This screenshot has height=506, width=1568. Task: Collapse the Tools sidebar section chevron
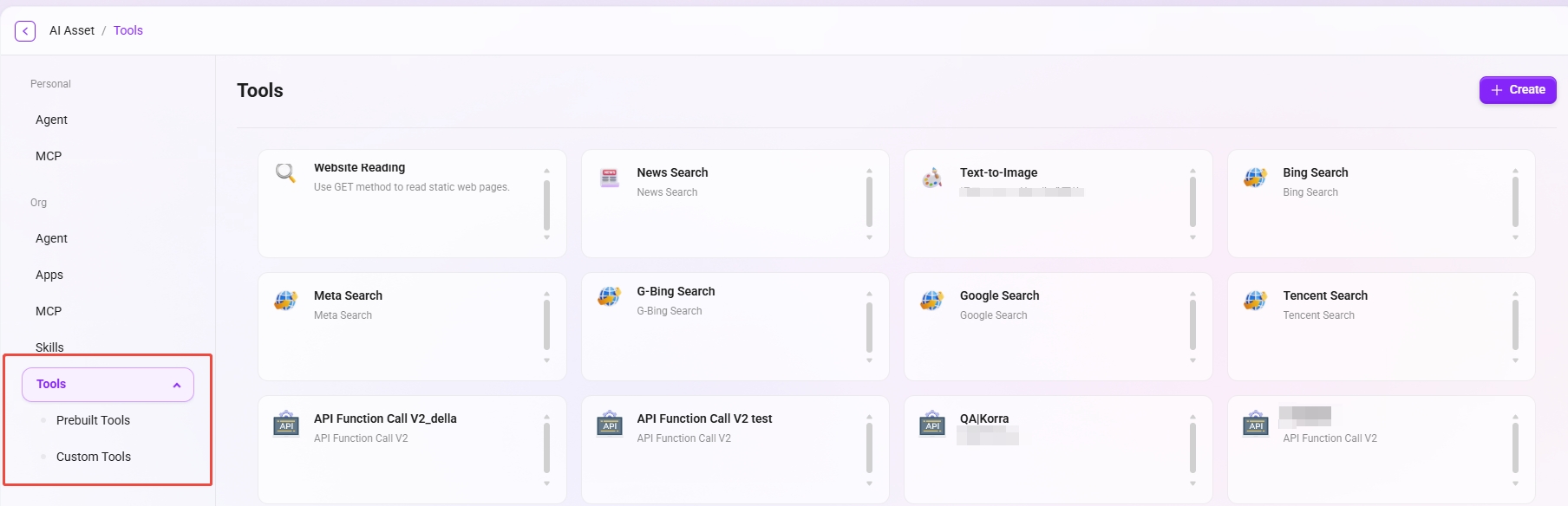[x=177, y=385]
